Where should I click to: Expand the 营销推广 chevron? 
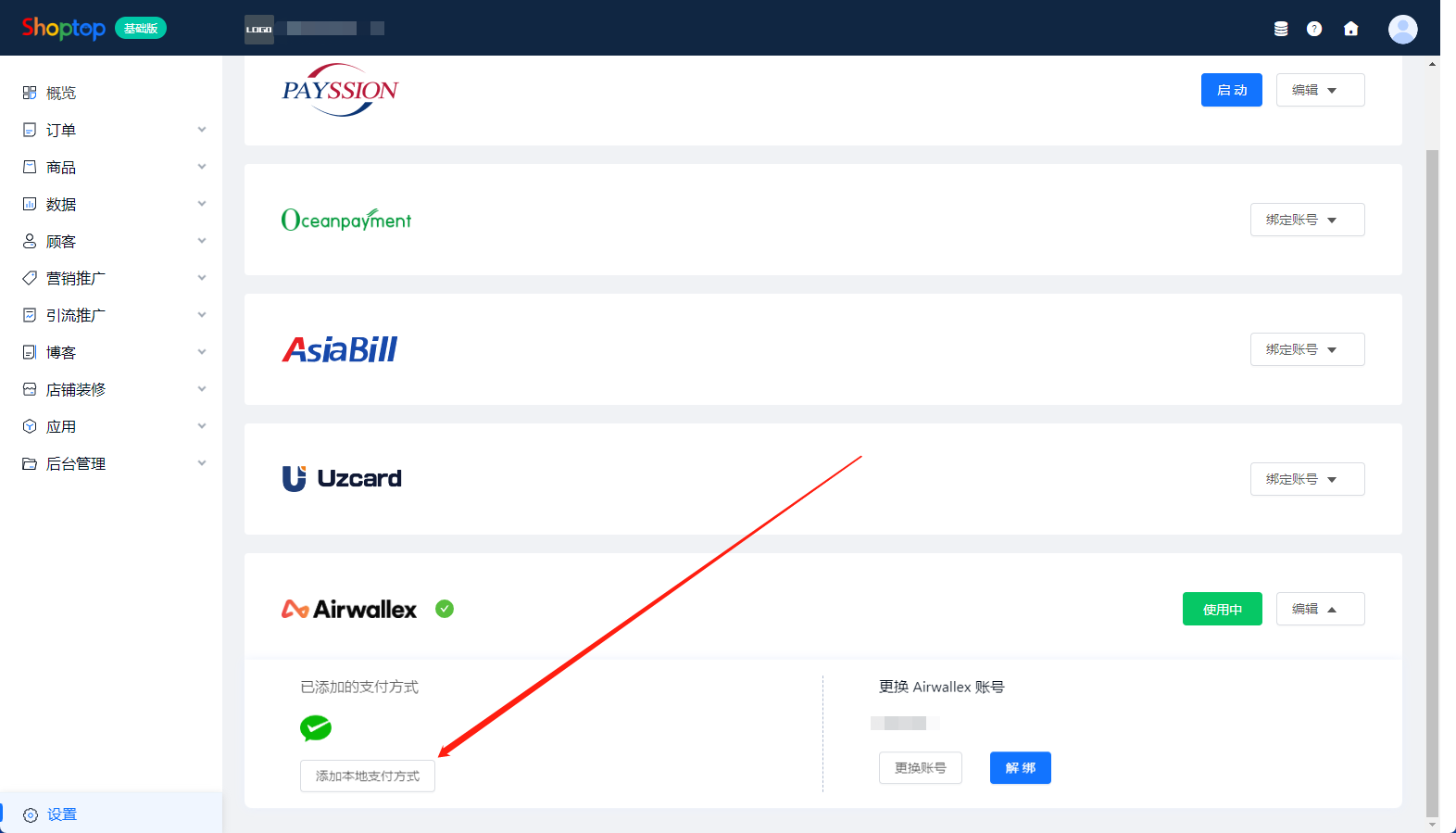coord(202,278)
